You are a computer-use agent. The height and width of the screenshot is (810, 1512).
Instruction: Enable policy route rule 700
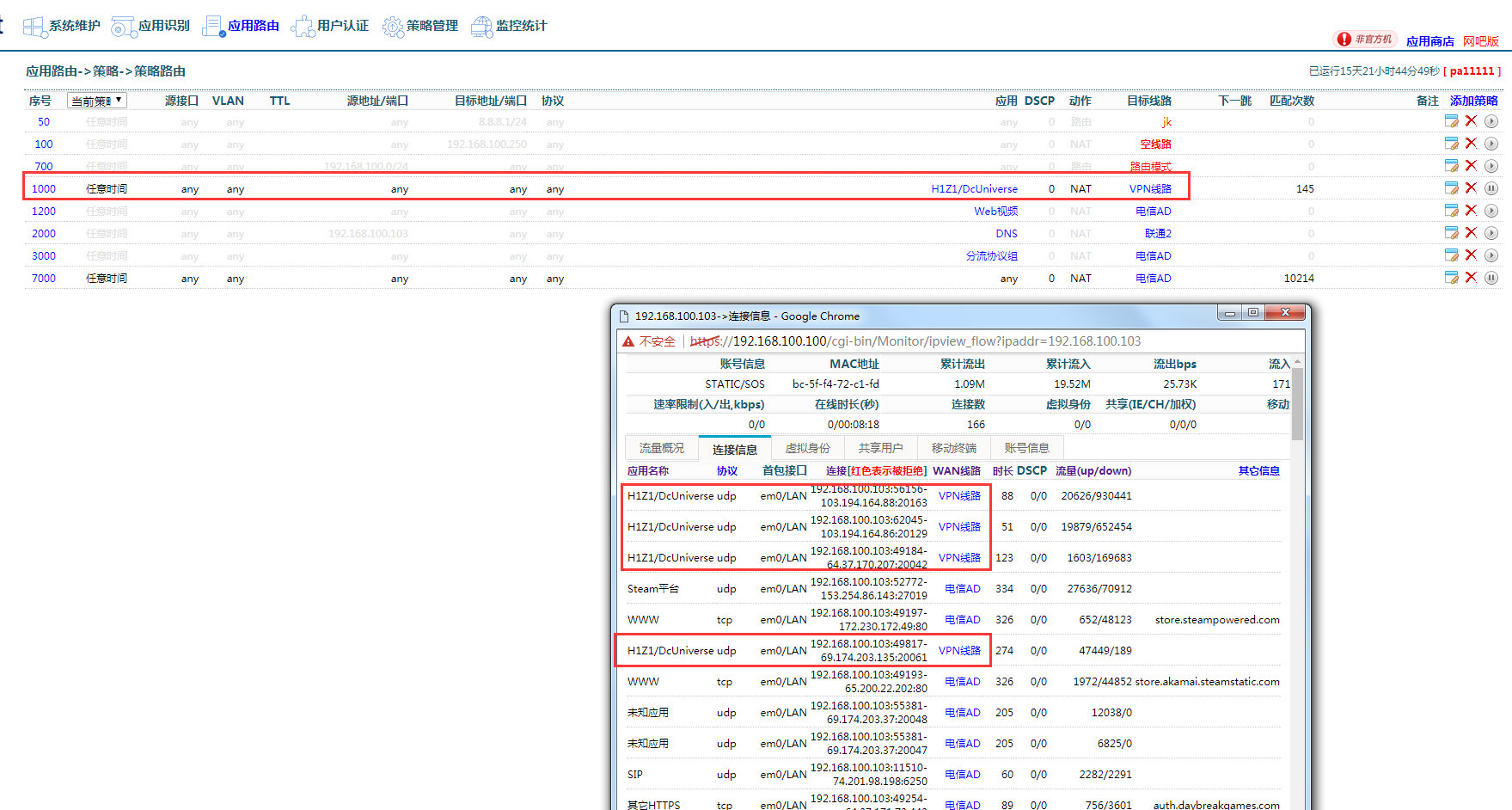tap(1491, 166)
